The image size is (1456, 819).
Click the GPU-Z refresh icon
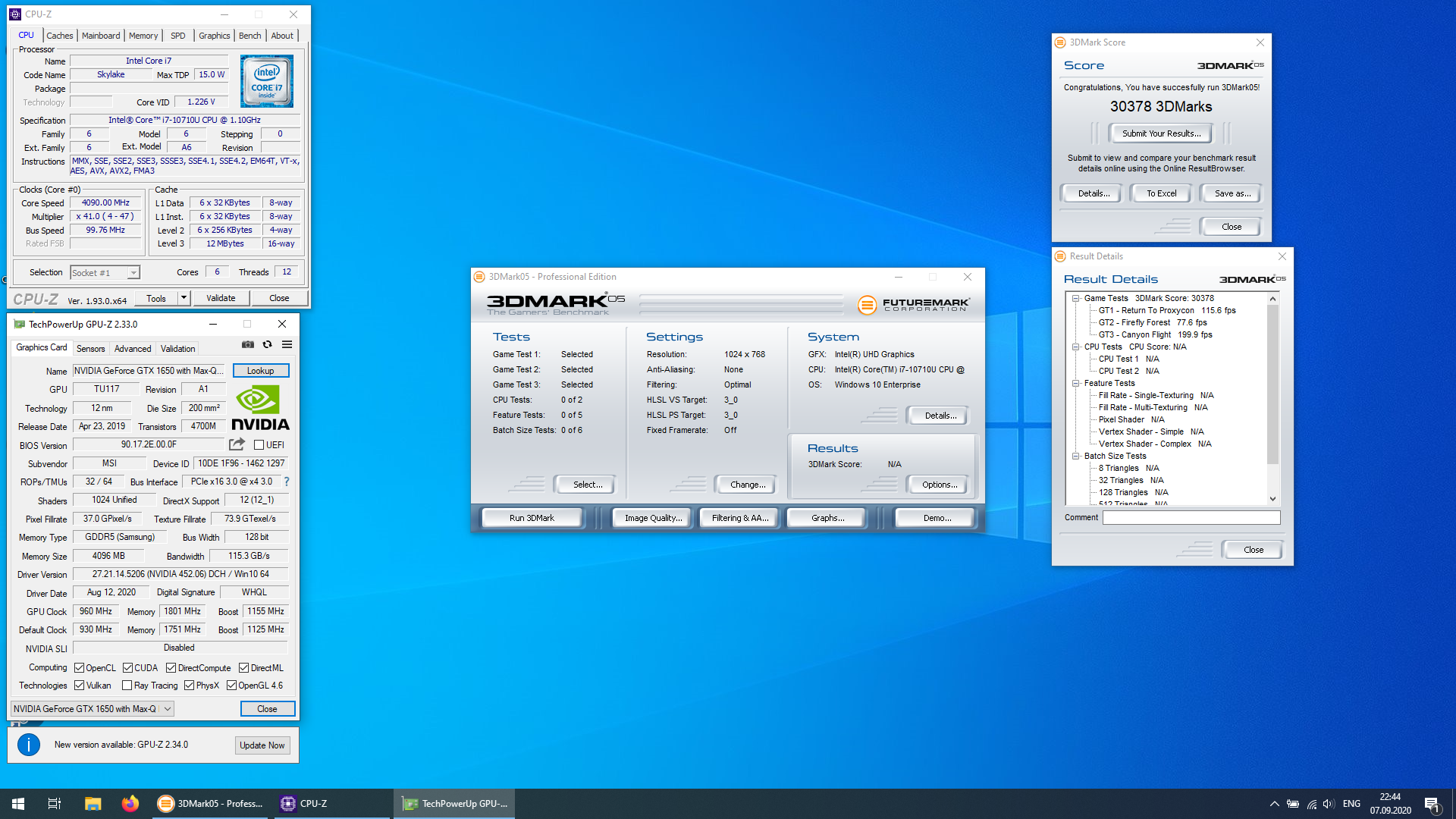point(267,344)
